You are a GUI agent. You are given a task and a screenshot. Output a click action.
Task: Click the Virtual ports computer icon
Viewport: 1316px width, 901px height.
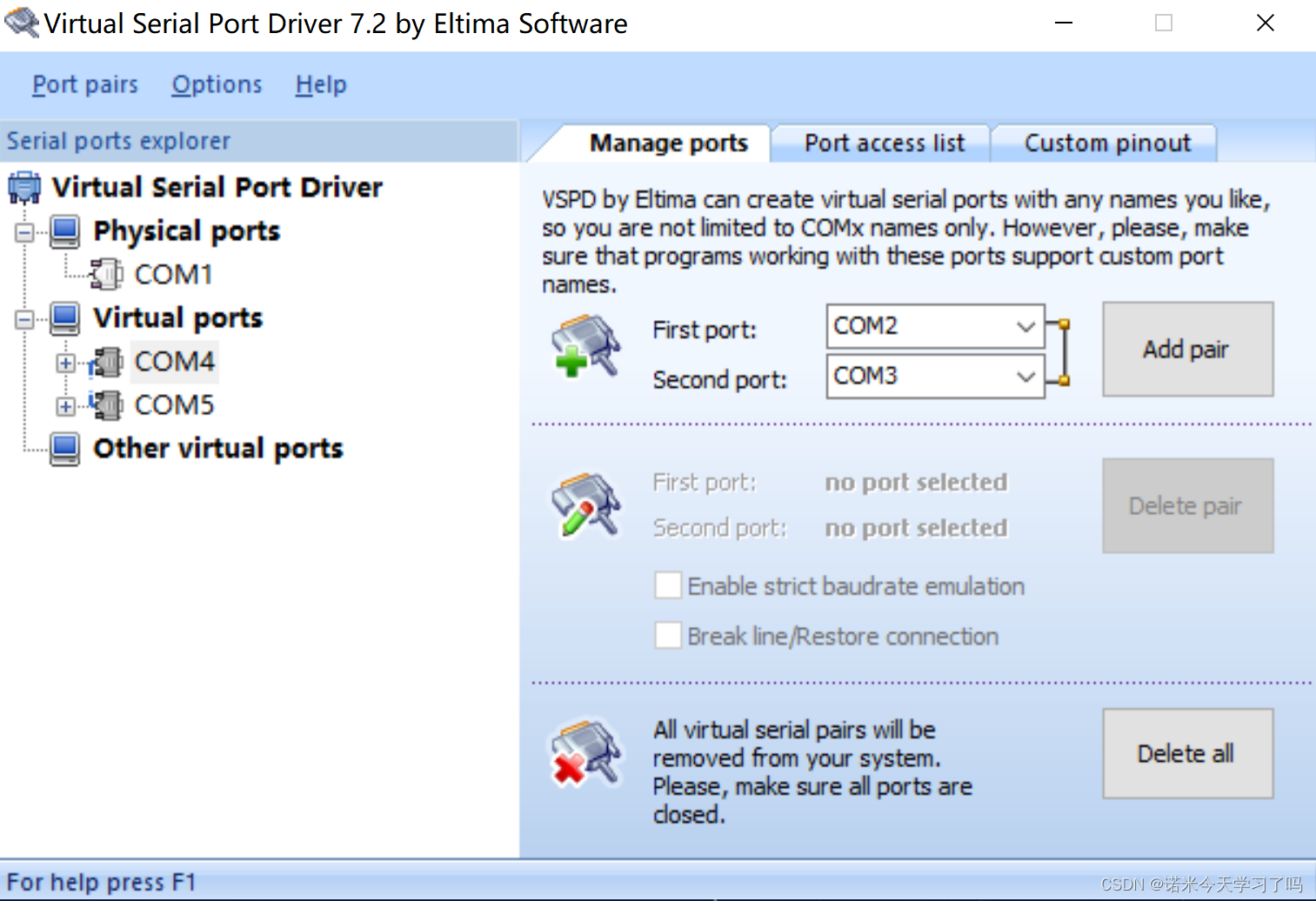[x=64, y=318]
